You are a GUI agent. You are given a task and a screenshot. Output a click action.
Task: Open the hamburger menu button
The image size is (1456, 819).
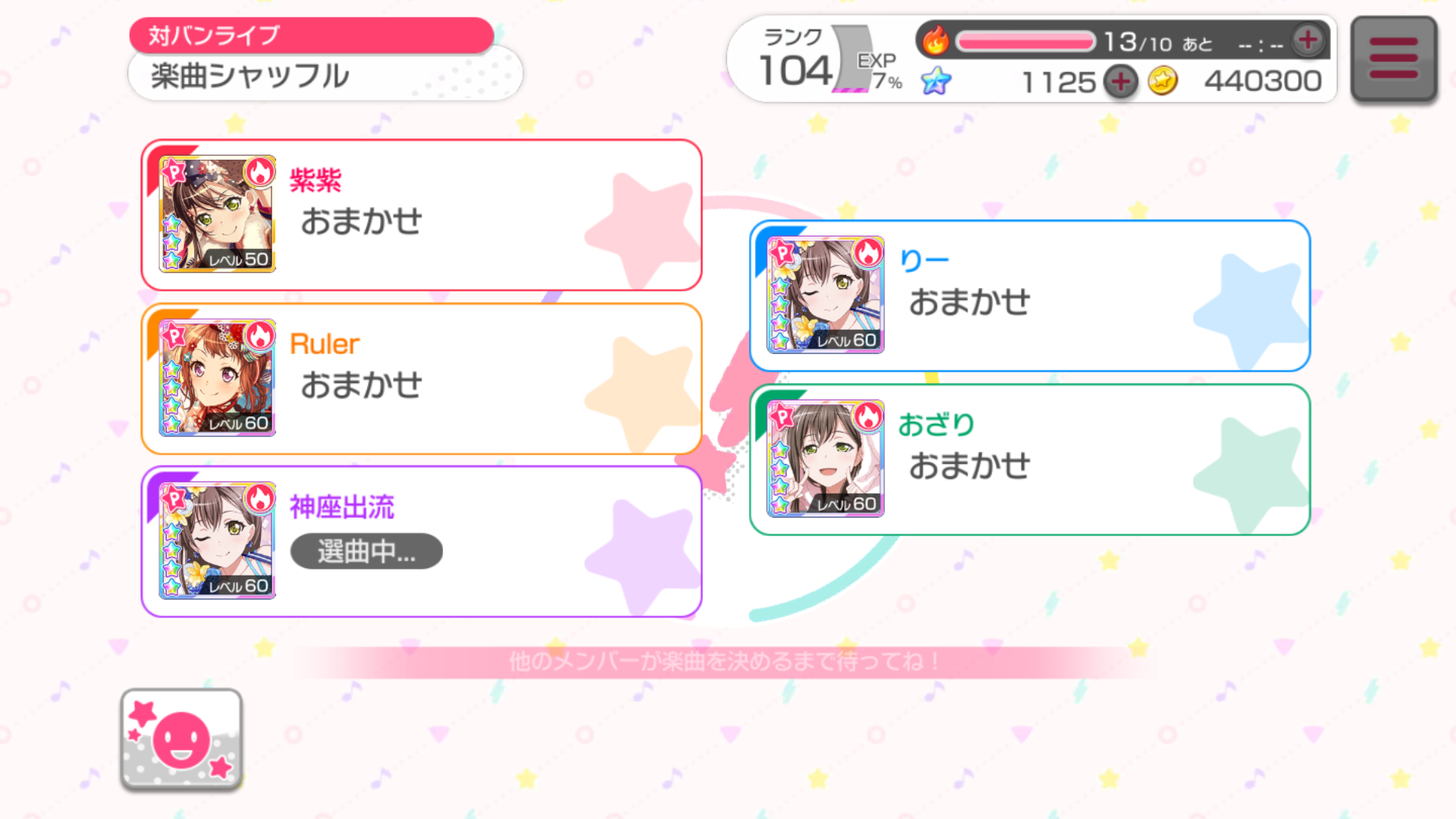click(1394, 58)
